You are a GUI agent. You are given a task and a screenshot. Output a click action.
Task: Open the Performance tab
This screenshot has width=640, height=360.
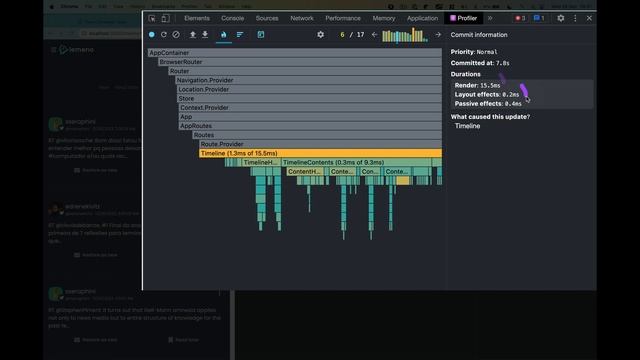343,18
